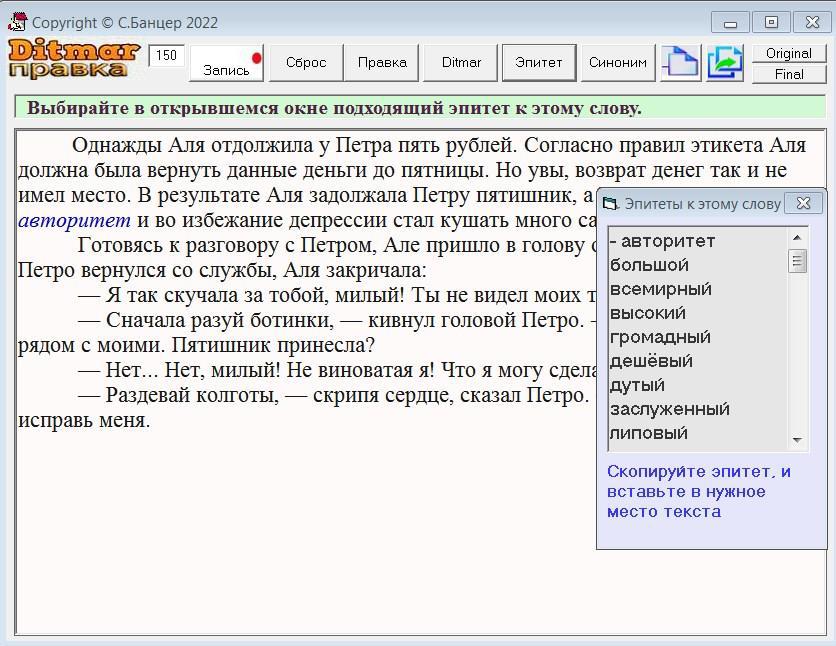Viewport: 836px width, 646px height.
Task: Start recording with the Запись button
Action: [x=228, y=62]
